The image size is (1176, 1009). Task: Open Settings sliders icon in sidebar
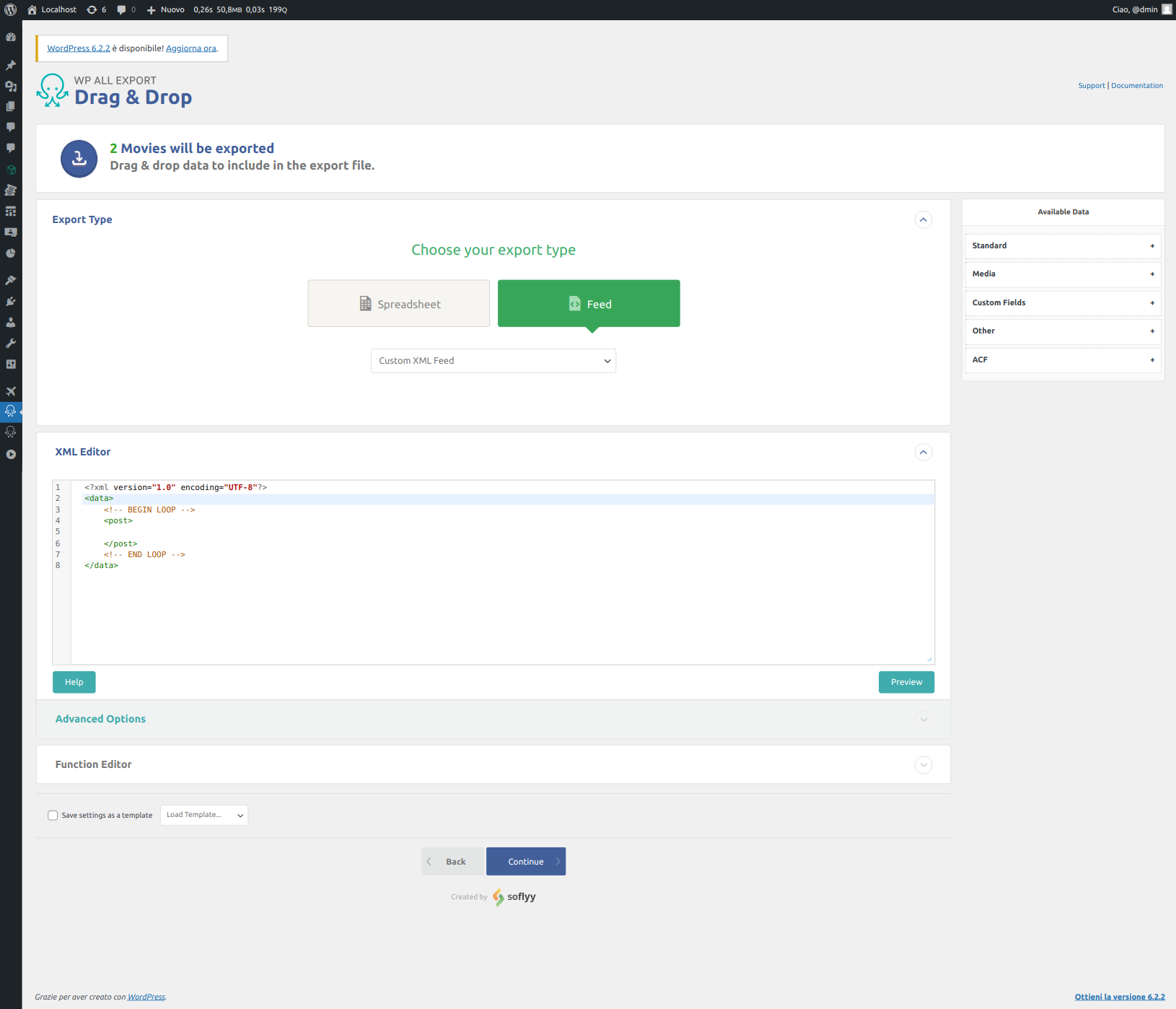coord(11,364)
